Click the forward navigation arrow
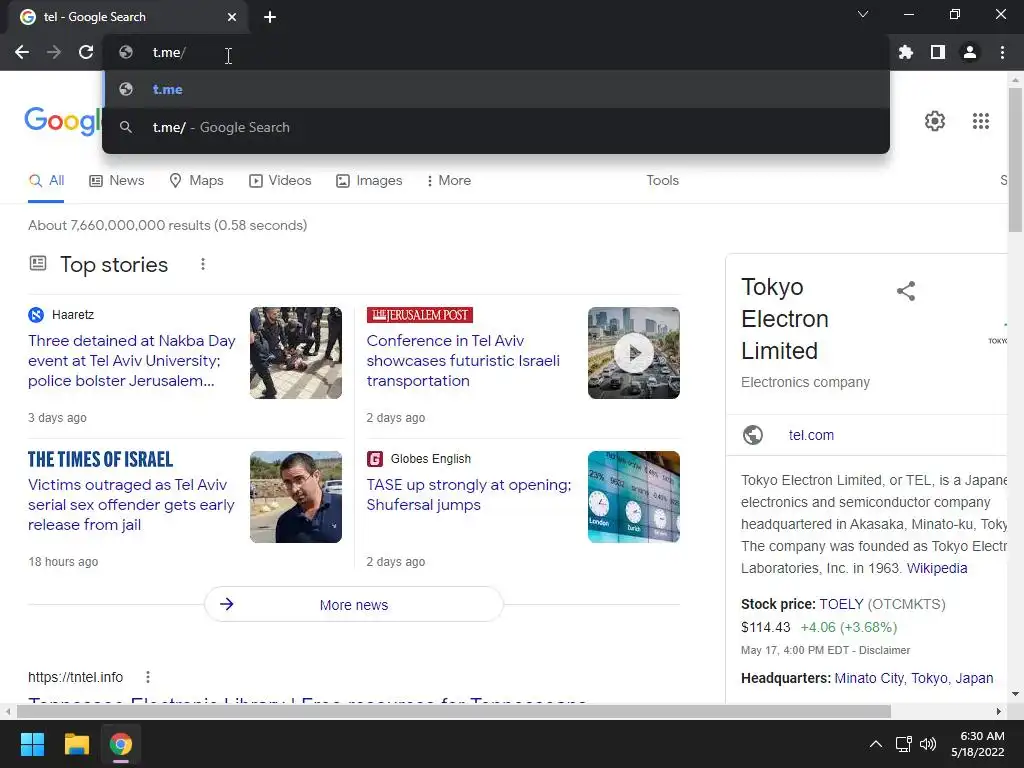1024x768 pixels. point(54,52)
